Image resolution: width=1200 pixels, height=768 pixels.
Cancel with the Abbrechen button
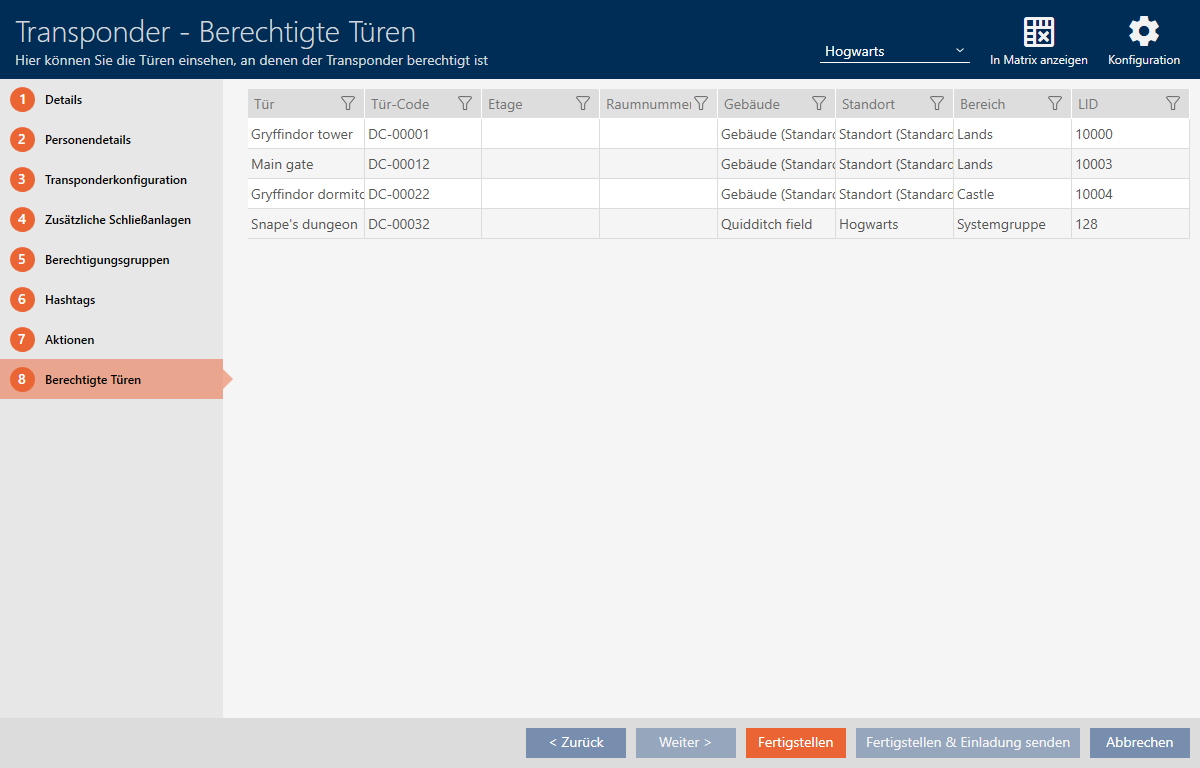[1139, 743]
